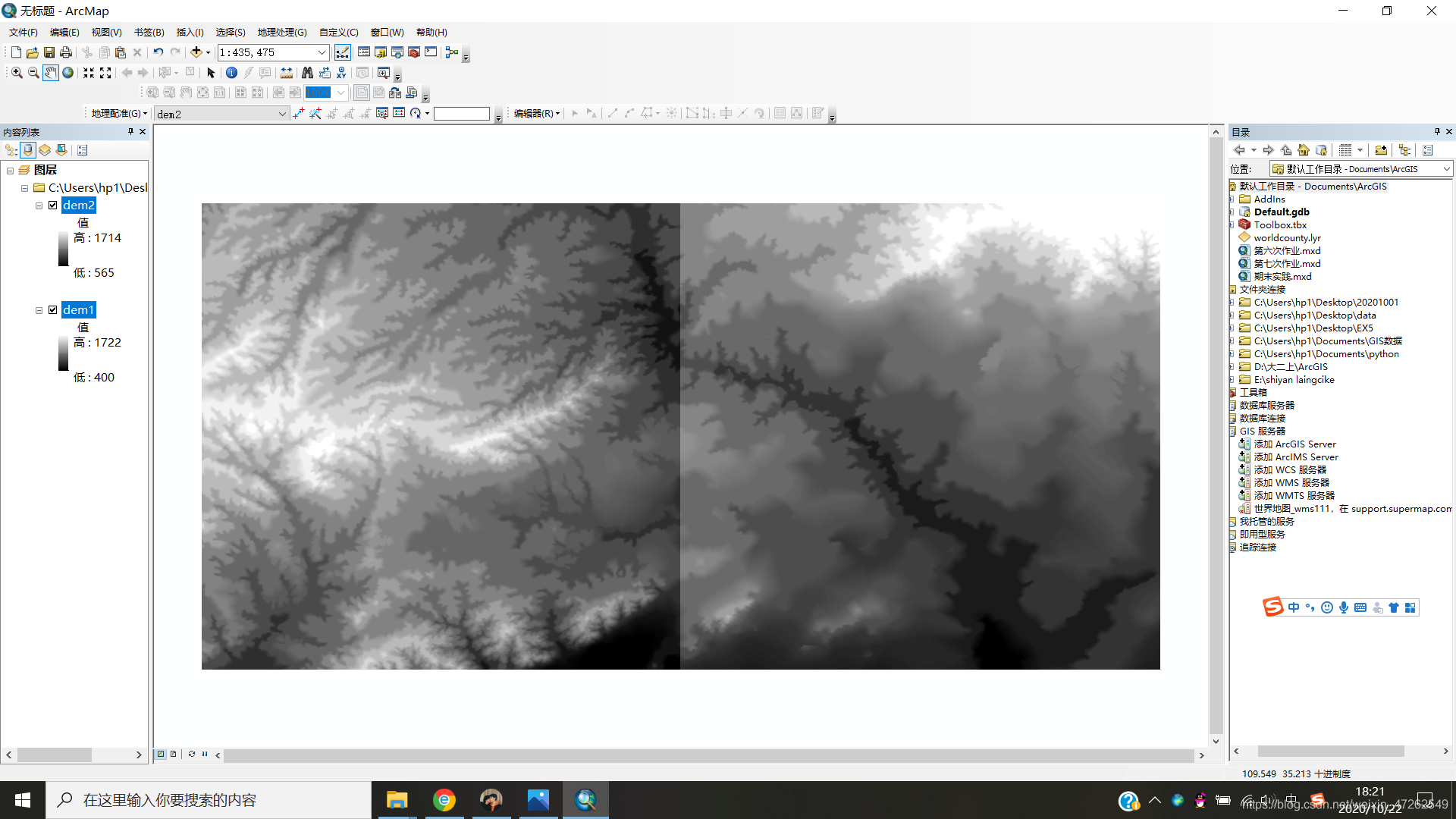
Task: Click the Add Data button
Action: pyautogui.click(x=196, y=52)
